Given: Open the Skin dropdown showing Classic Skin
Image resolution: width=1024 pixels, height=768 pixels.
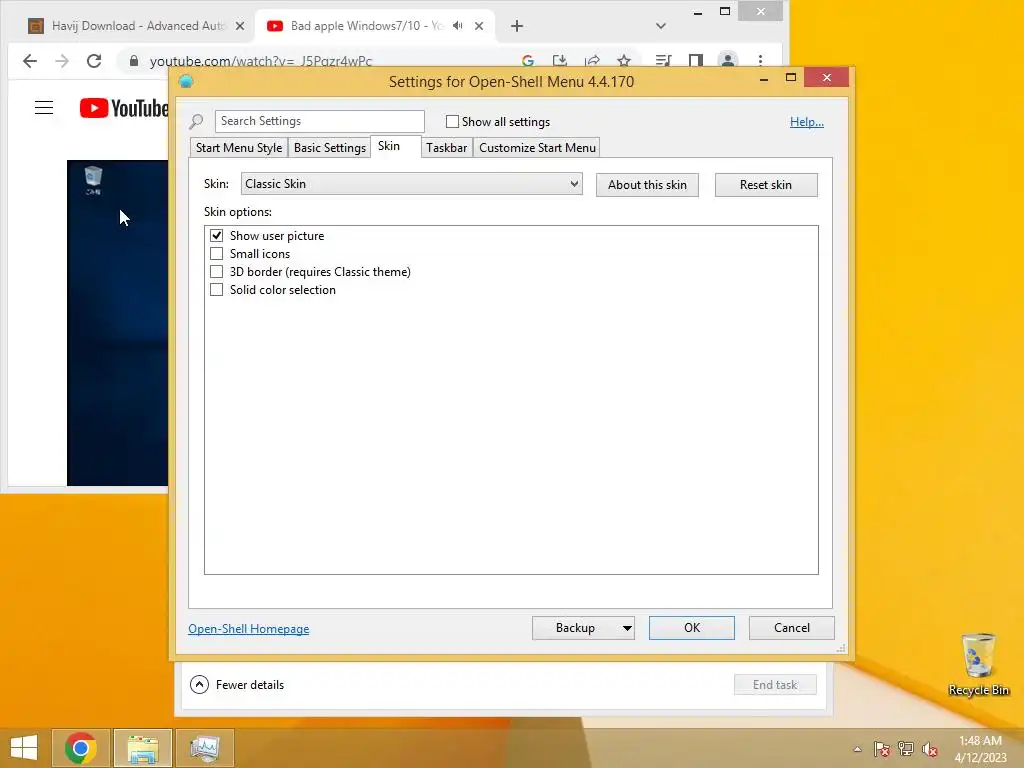Looking at the screenshot, I should [411, 184].
